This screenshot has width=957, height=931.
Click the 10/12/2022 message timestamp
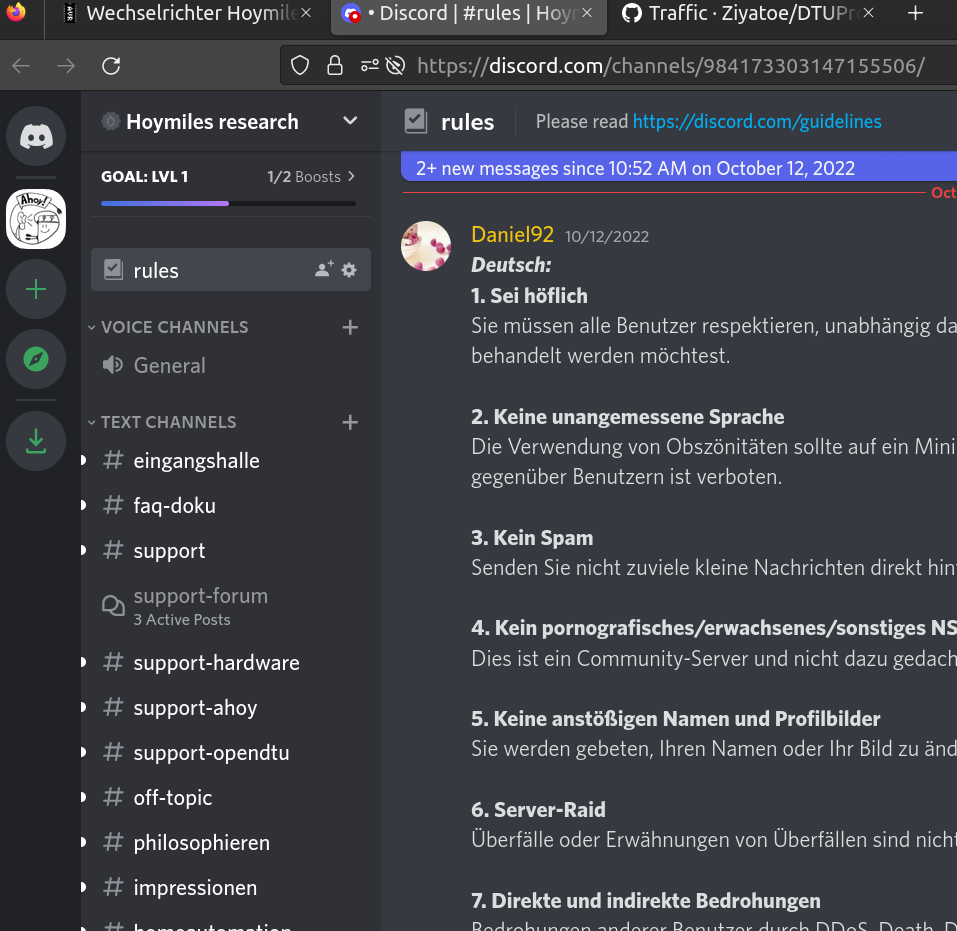[607, 236]
